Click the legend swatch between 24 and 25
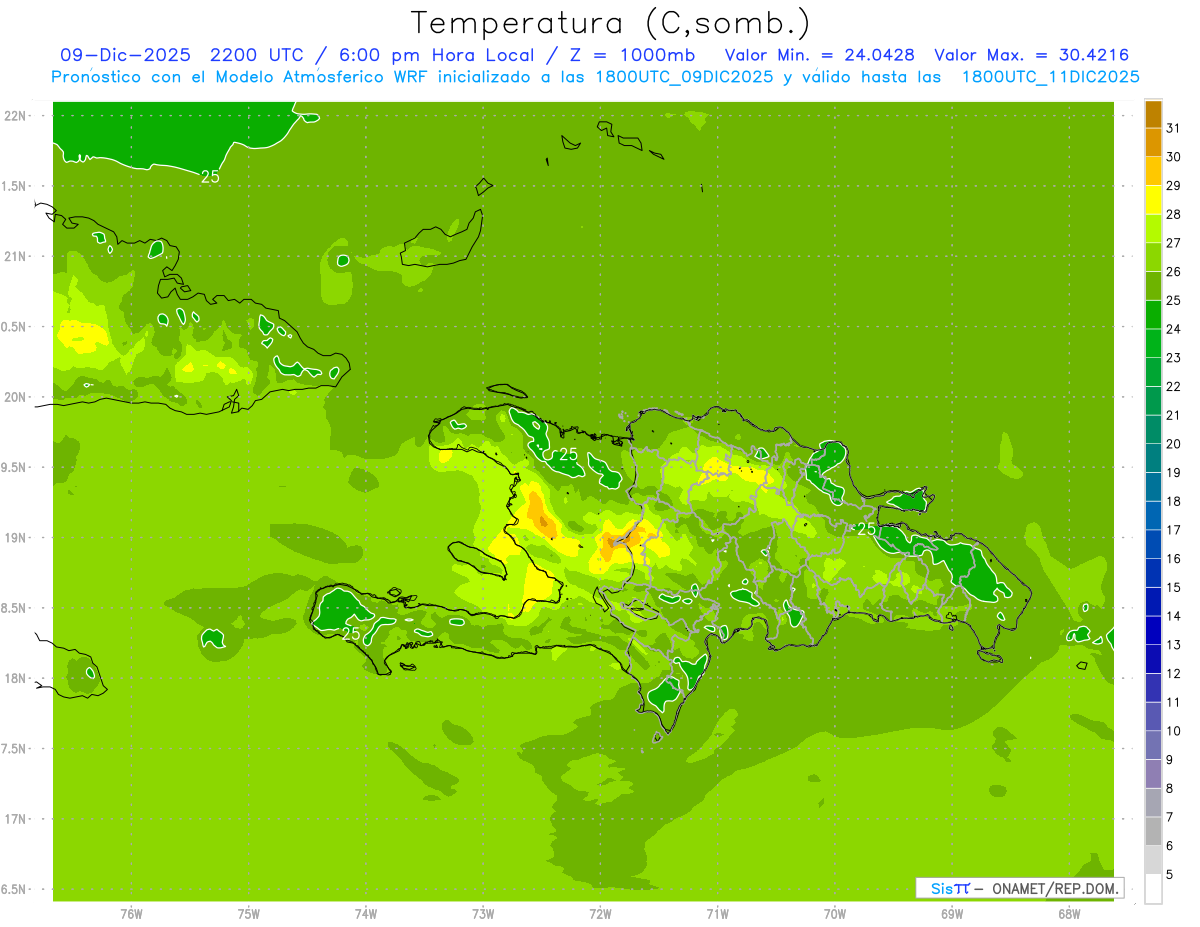1200x927 pixels. (1153, 315)
